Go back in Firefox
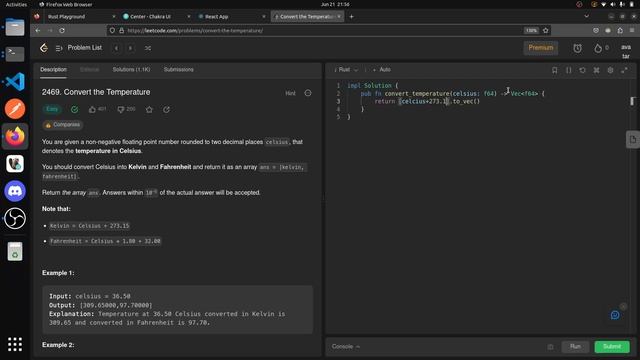The width and height of the screenshot is (640, 360). tap(38, 31)
